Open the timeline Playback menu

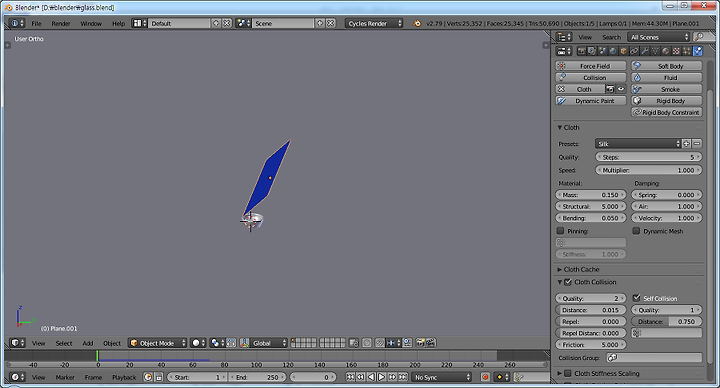124,377
